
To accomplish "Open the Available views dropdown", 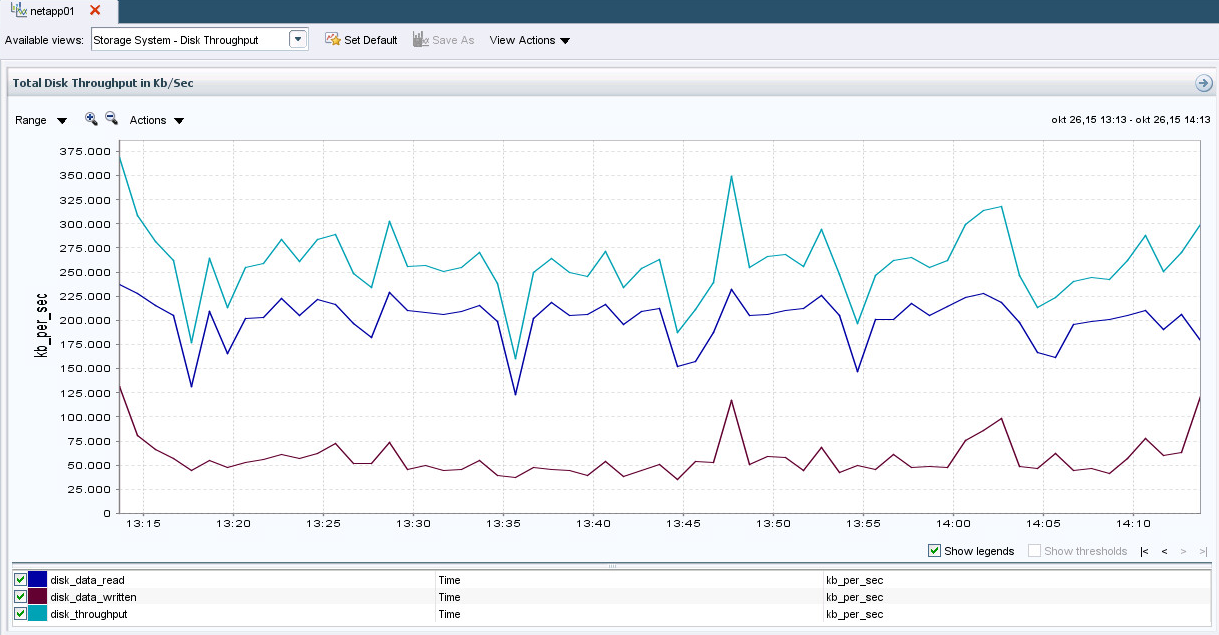I will [x=297, y=40].
